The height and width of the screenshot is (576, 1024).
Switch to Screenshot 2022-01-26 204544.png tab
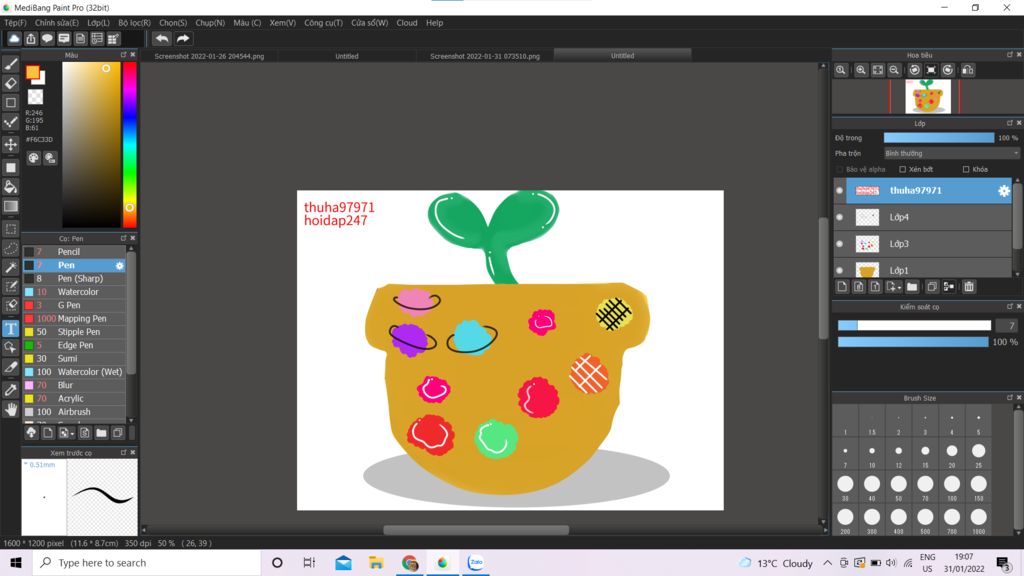(x=209, y=56)
